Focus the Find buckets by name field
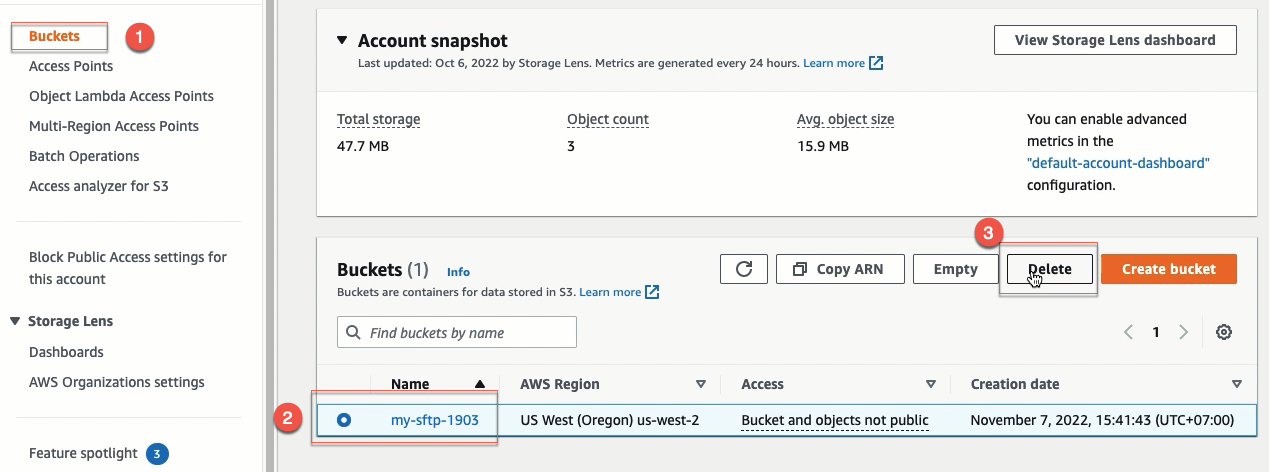Viewport: 1269px width, 472px height. 457,332
